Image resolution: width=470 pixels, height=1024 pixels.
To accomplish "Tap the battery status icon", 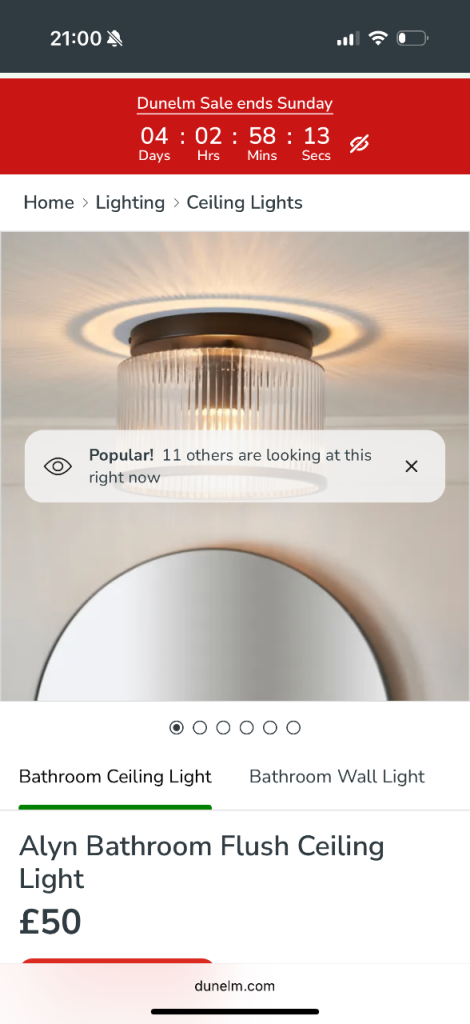I will 412,39.
